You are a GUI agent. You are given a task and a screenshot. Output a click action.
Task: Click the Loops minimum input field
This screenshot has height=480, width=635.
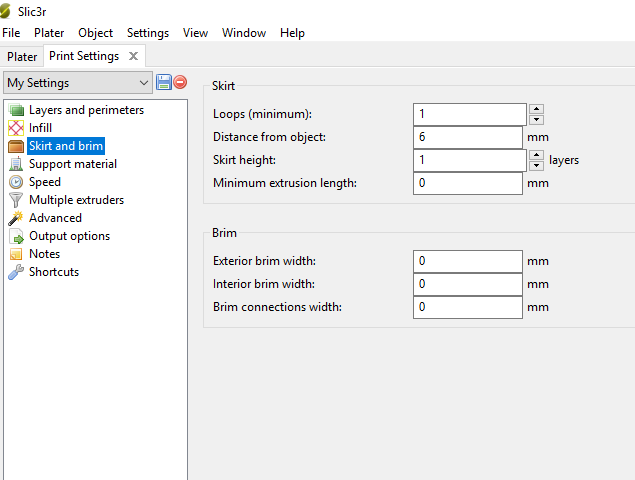coord(470,114)
